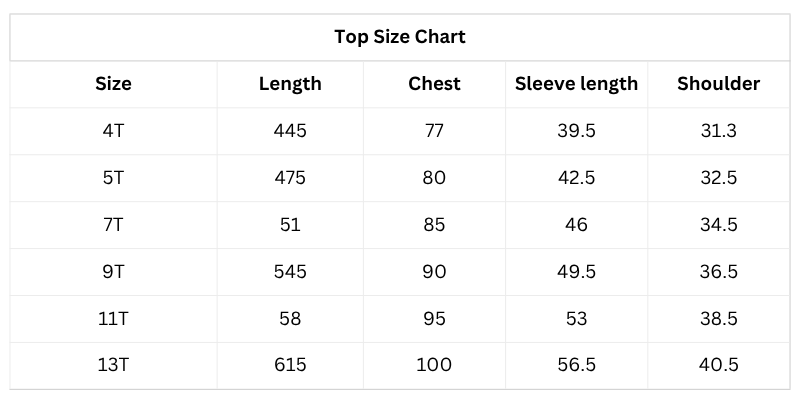Select the 13T size cell

[x=113, y=366]
